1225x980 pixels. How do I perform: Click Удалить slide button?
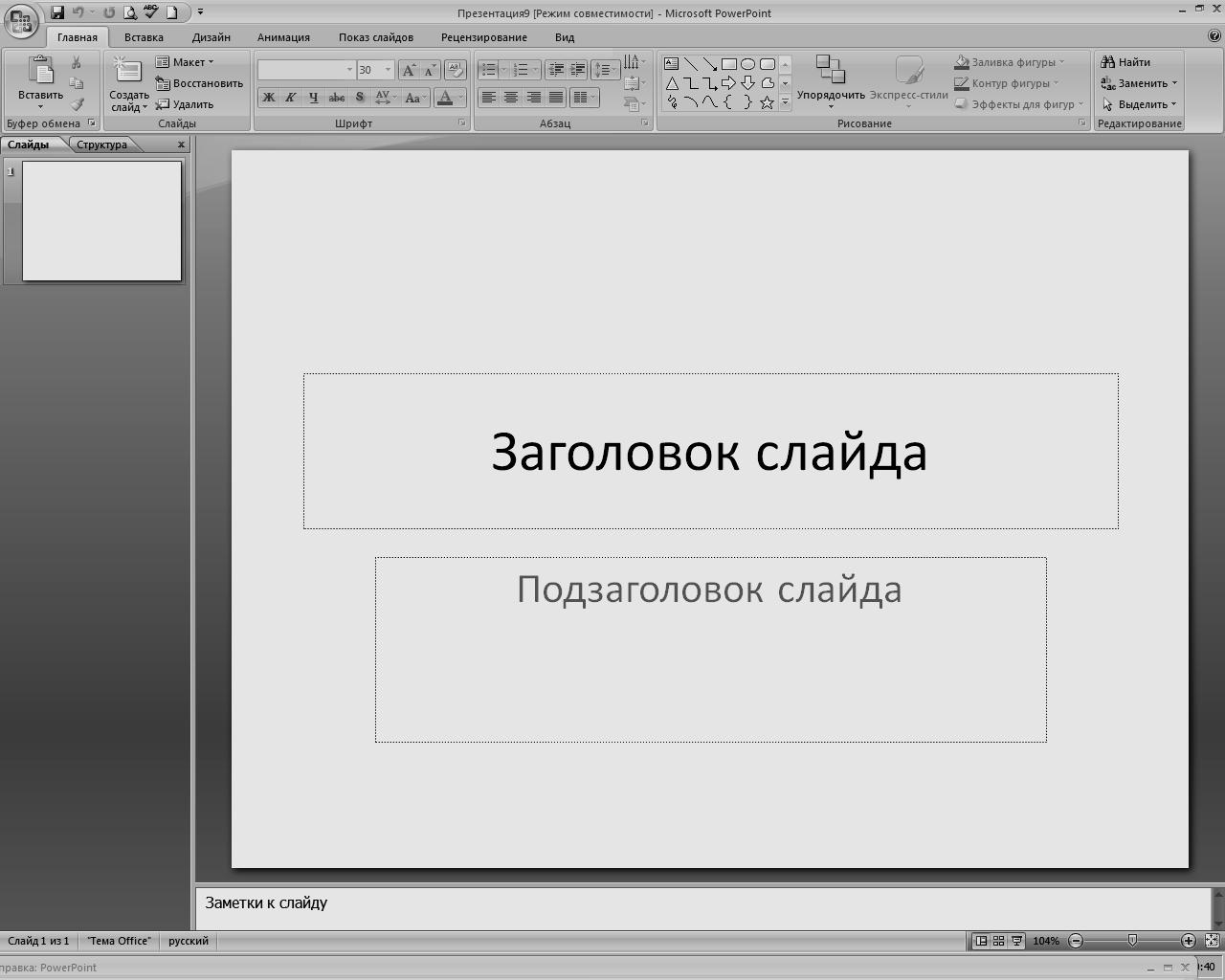coord(185,104)
